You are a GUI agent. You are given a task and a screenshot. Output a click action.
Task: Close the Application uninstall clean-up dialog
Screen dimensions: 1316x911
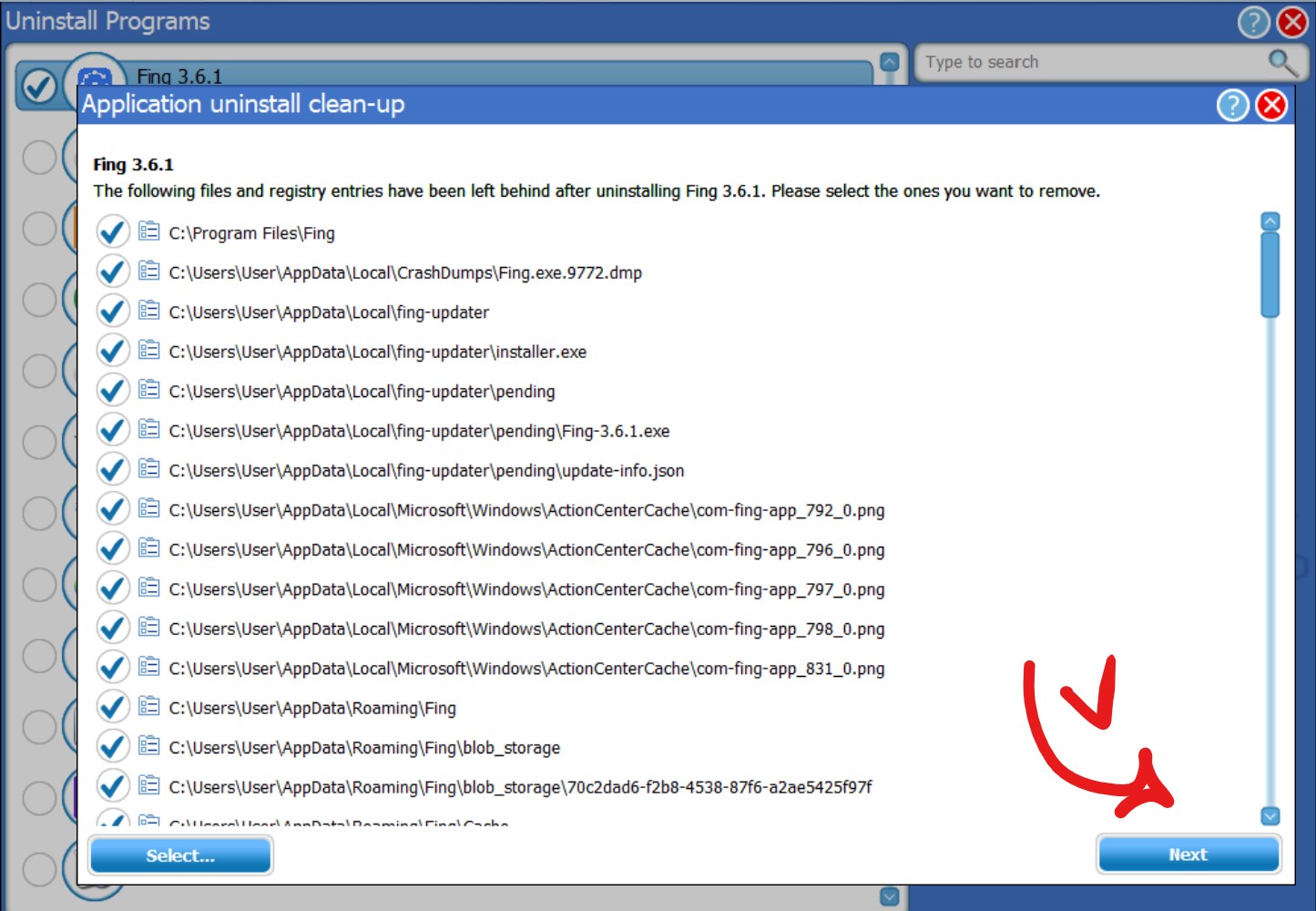(1271, 106)
